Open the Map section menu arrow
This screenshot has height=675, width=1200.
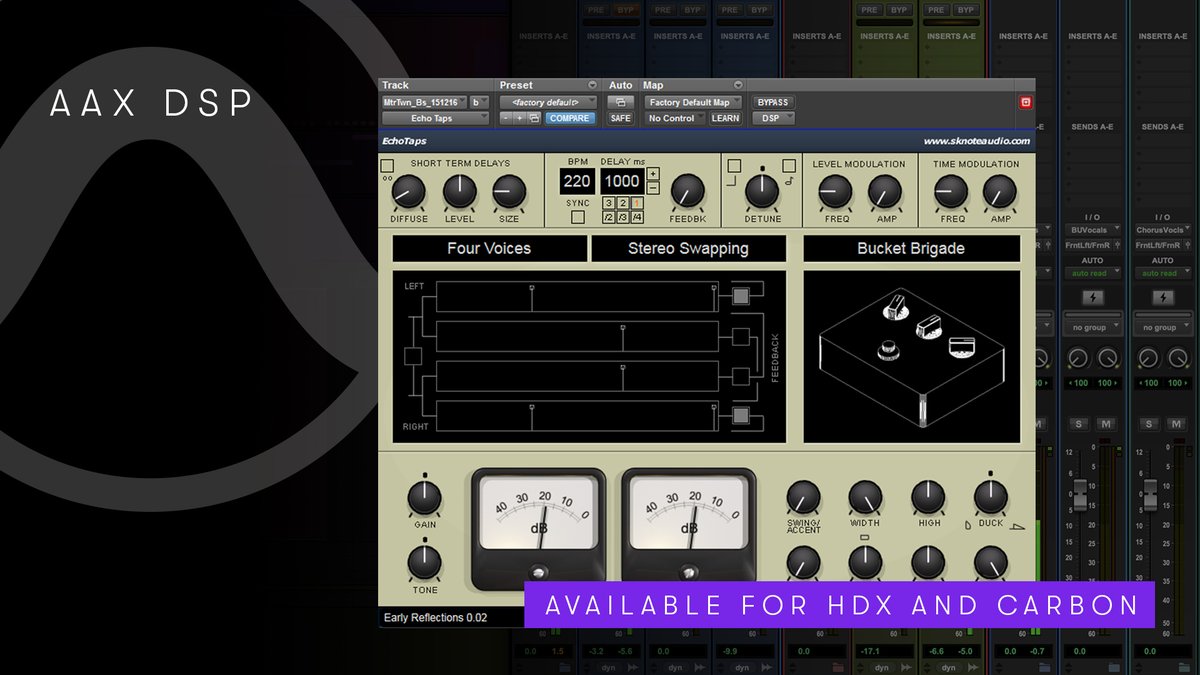[x=738, y=85]
